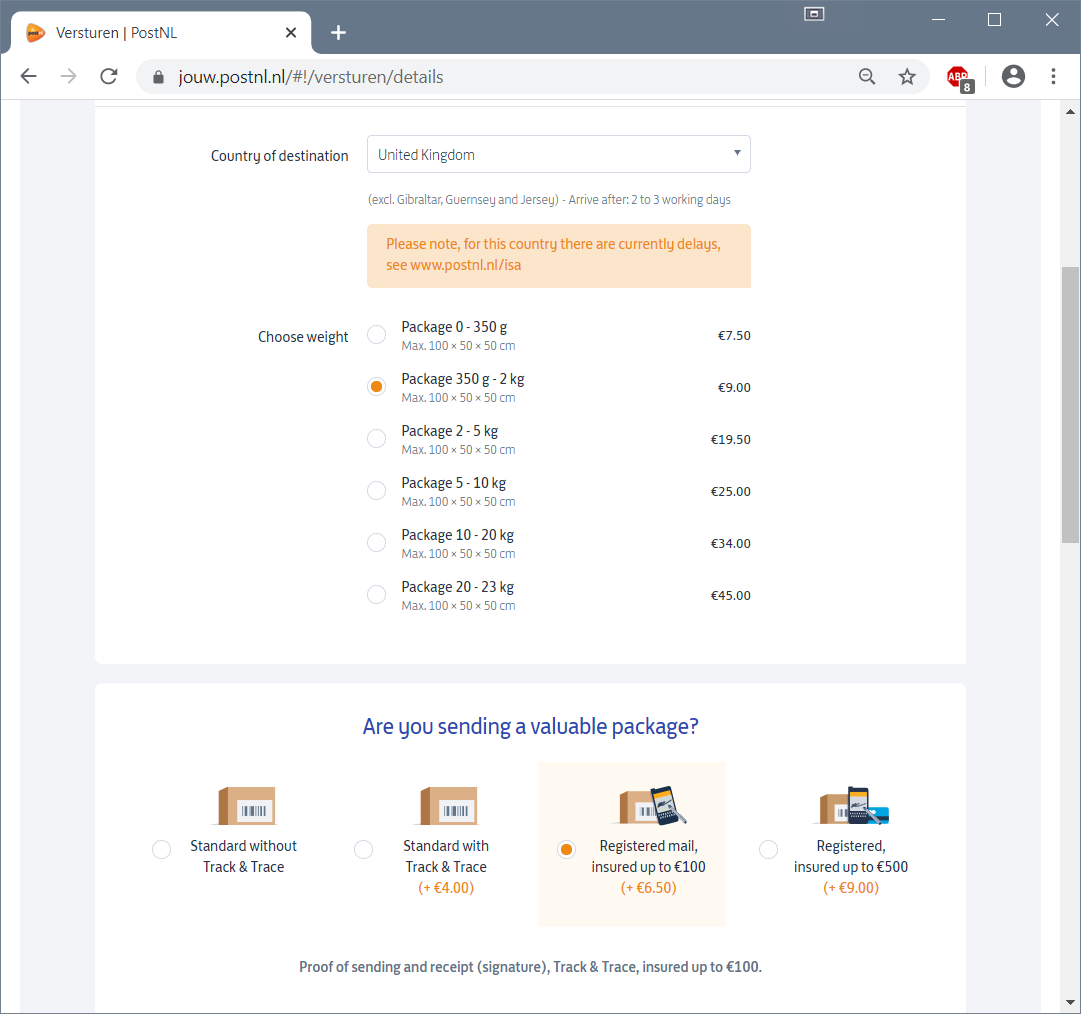Open the Chrome three-dot menu
This screenshot has height=1014, width=1081.
1053,77
